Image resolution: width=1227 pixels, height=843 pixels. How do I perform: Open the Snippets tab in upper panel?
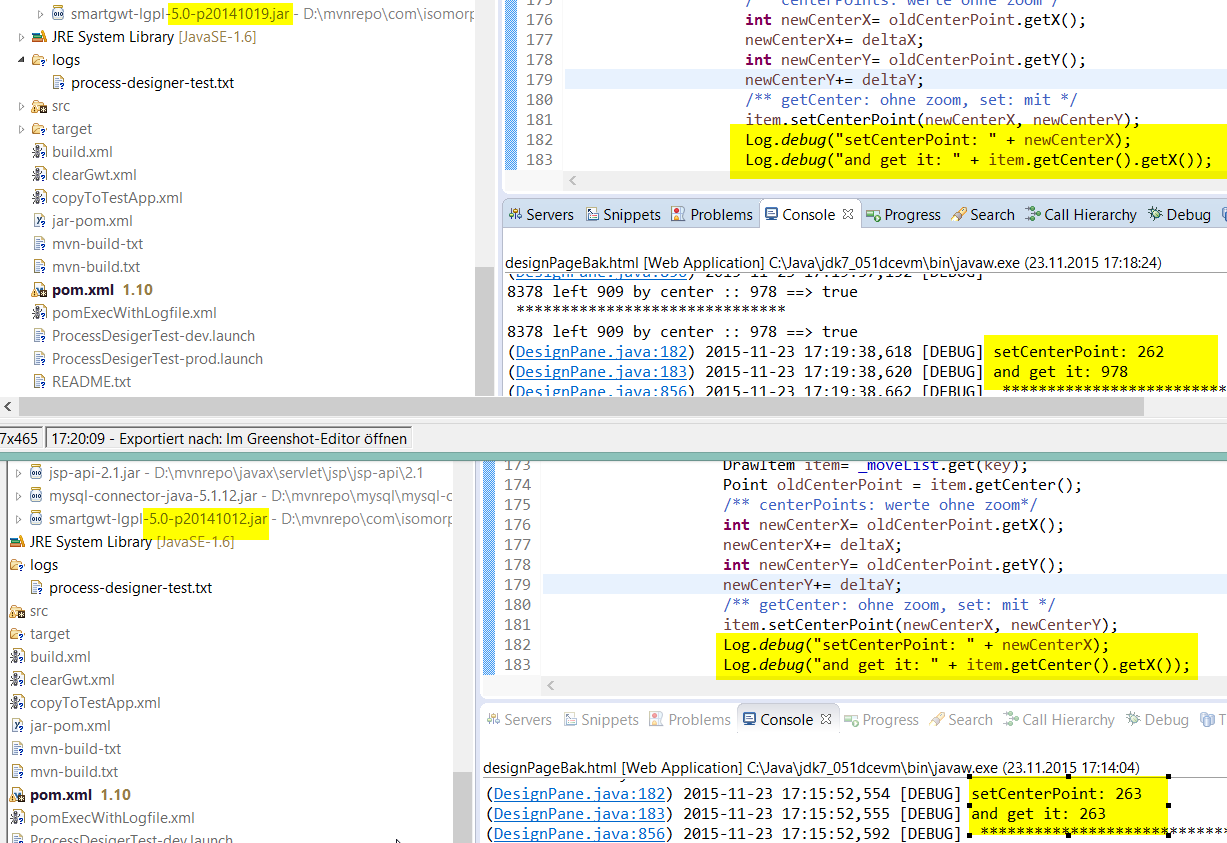623,214
